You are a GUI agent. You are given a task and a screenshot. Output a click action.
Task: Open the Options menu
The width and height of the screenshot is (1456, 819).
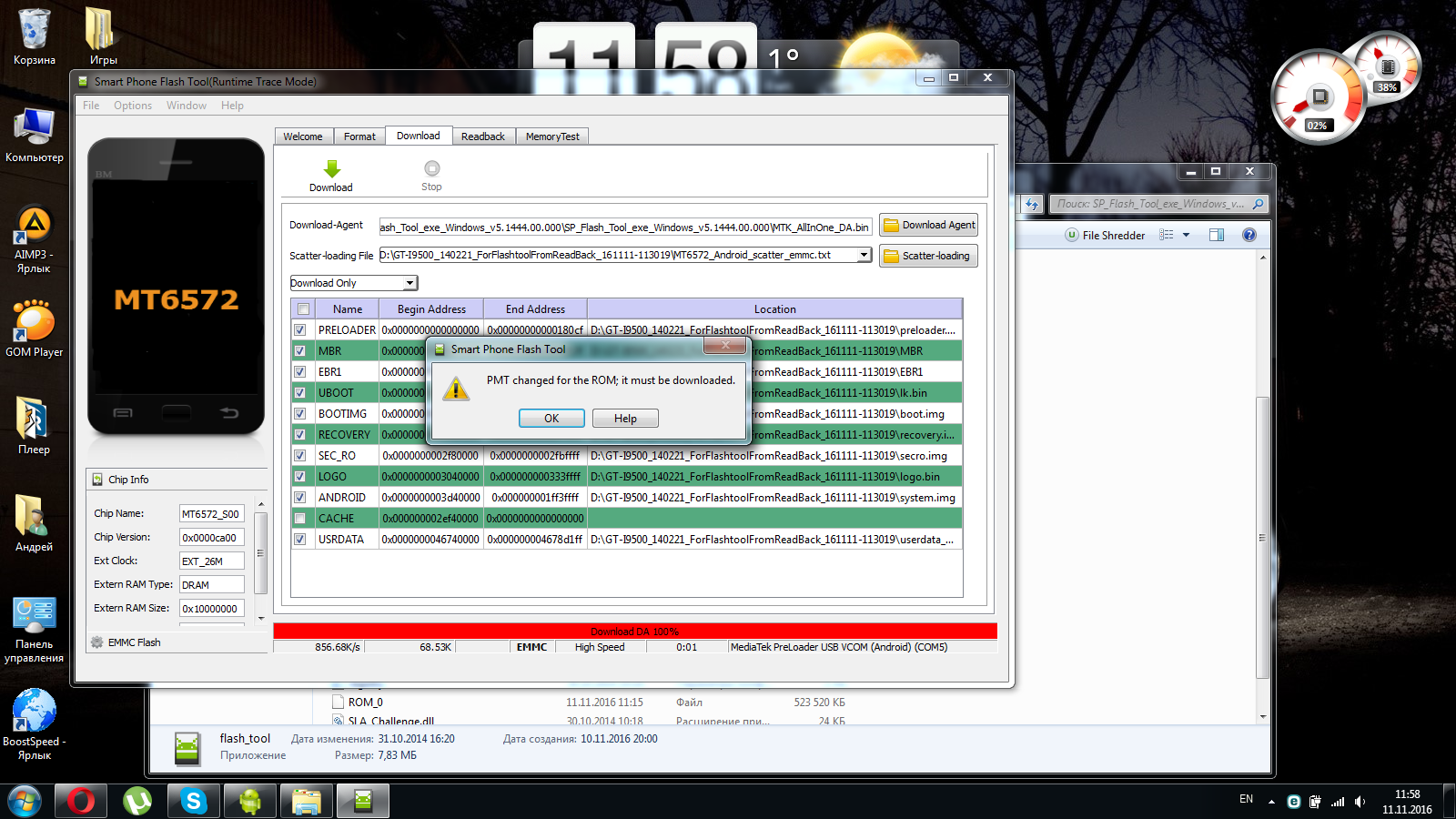pos(133,106)
